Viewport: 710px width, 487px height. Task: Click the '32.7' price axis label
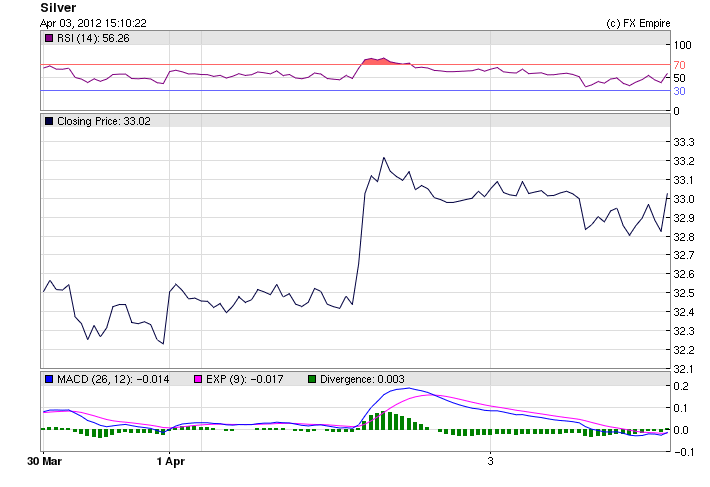[x=684, y=255]
